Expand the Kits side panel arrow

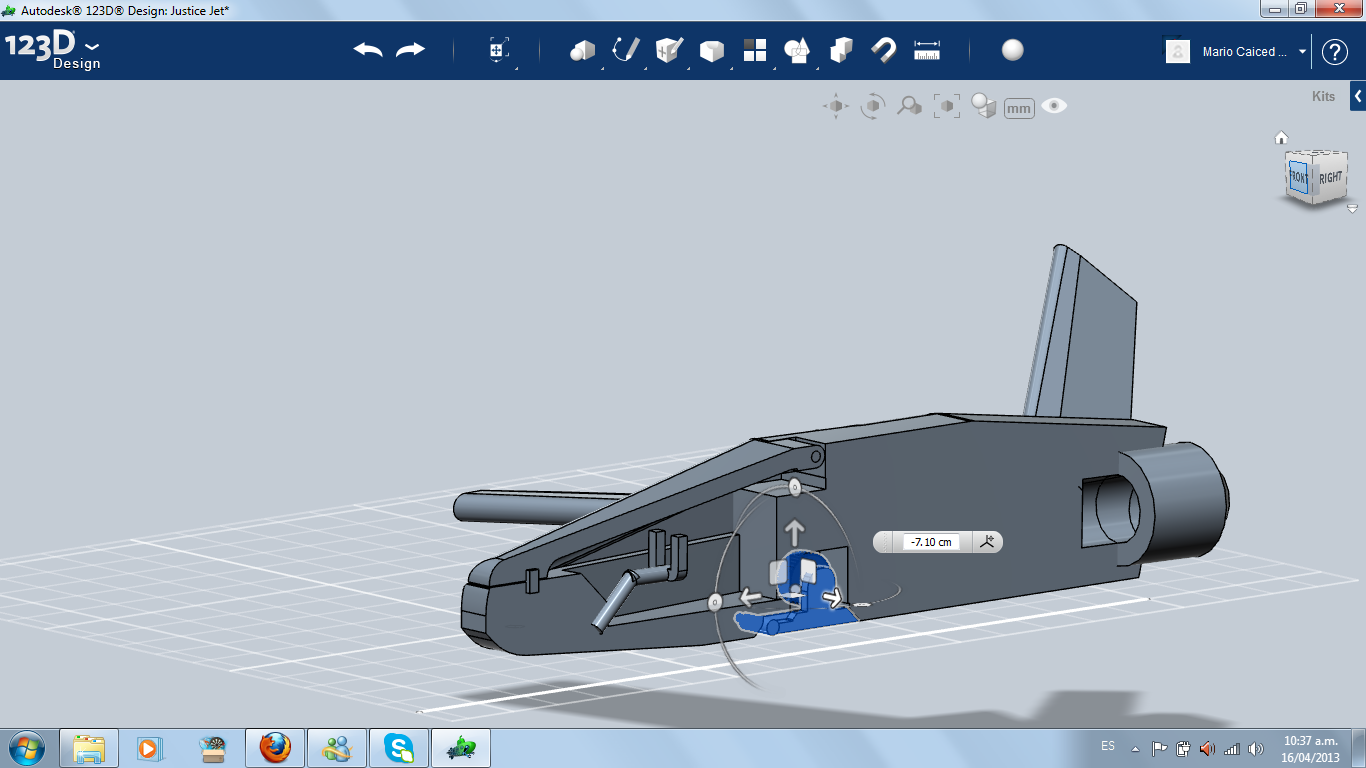(x=1358, y=97)
